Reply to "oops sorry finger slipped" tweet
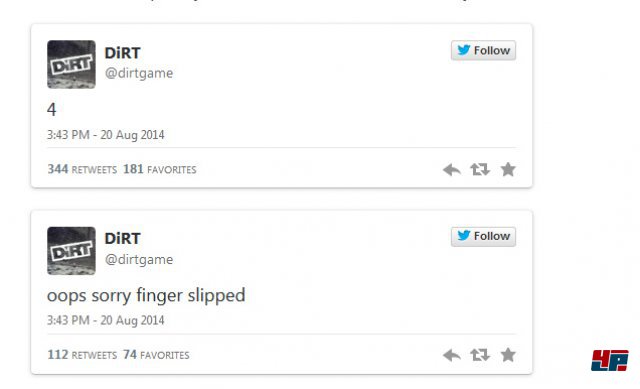Image resolution: width=640 pixels, height=389 pixels. [452, 355]
